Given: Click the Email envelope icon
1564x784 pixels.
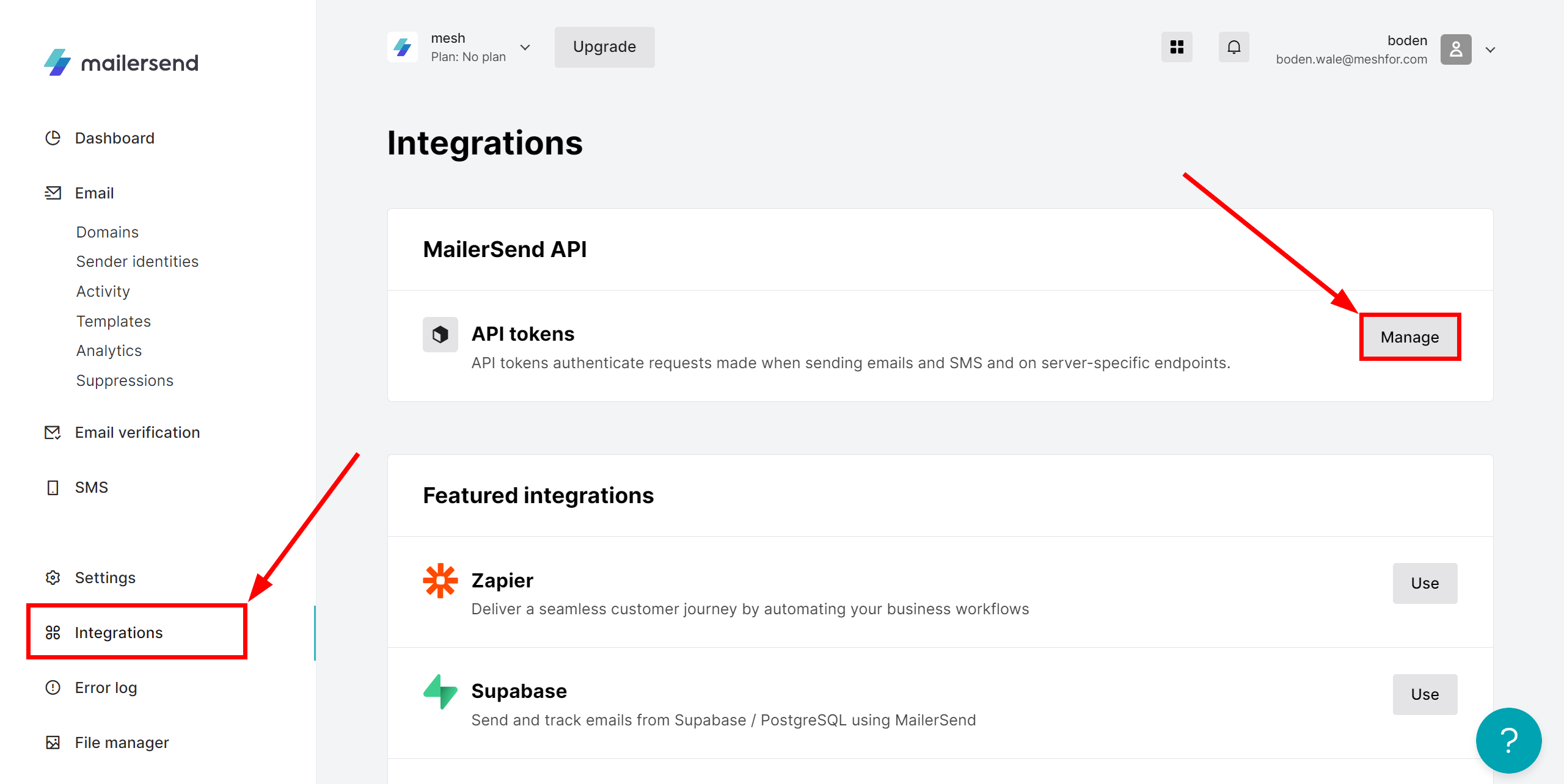Looking at the screenshot, I should (53, 193).
